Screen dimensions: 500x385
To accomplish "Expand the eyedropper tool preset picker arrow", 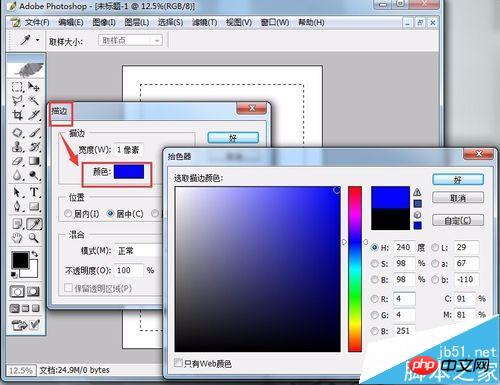I will [x=38, y=40].
